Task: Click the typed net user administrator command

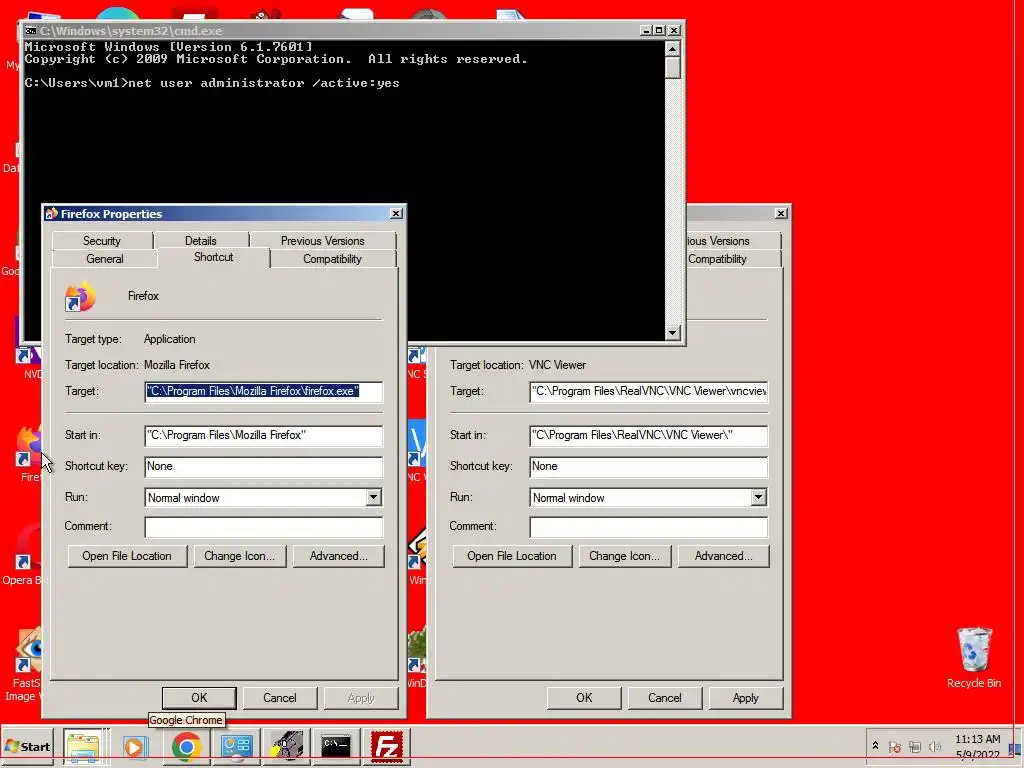Action: tap(264, 83)
